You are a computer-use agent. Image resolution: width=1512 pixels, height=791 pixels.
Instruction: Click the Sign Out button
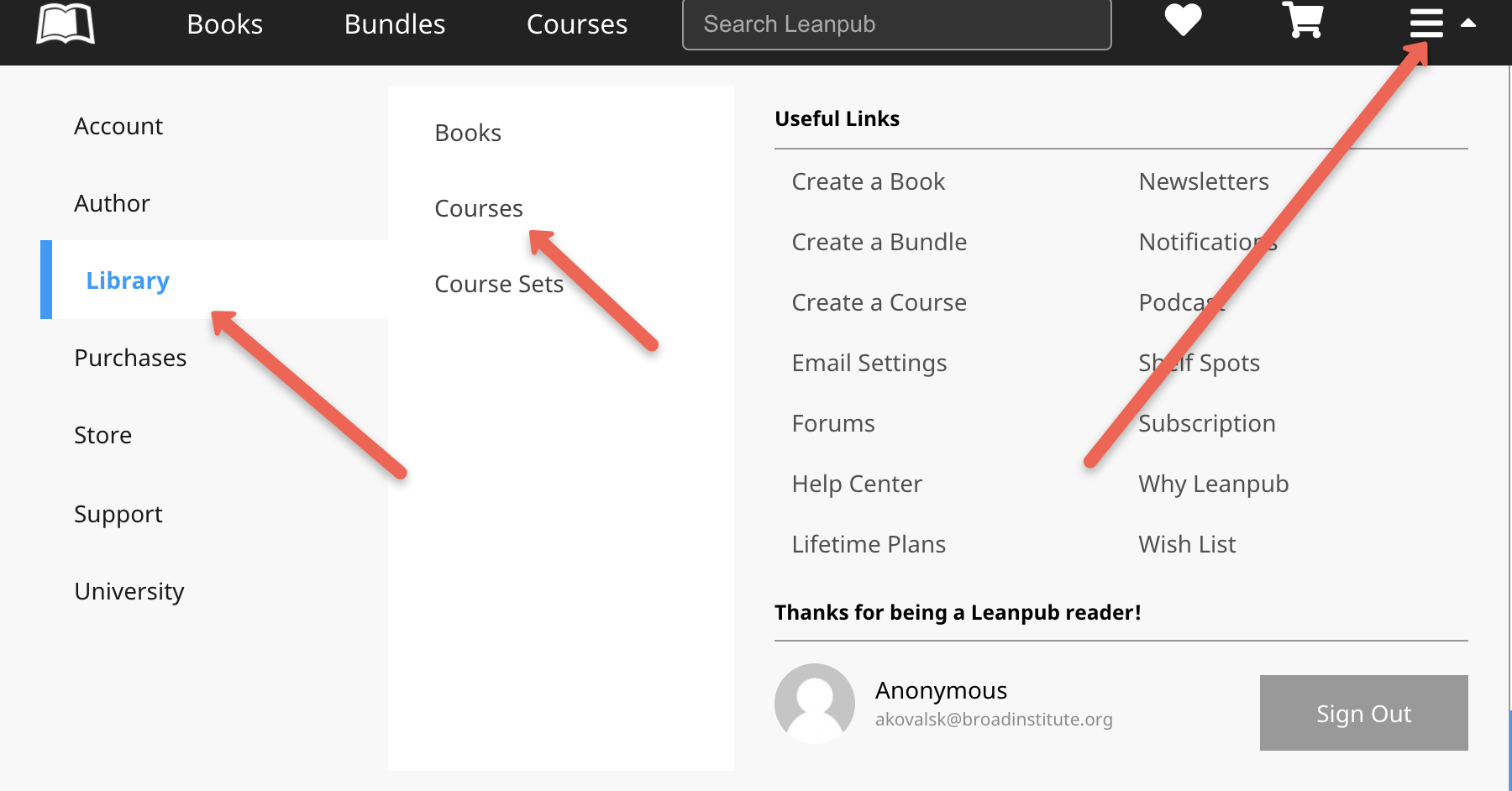(x=1363, y=713)
